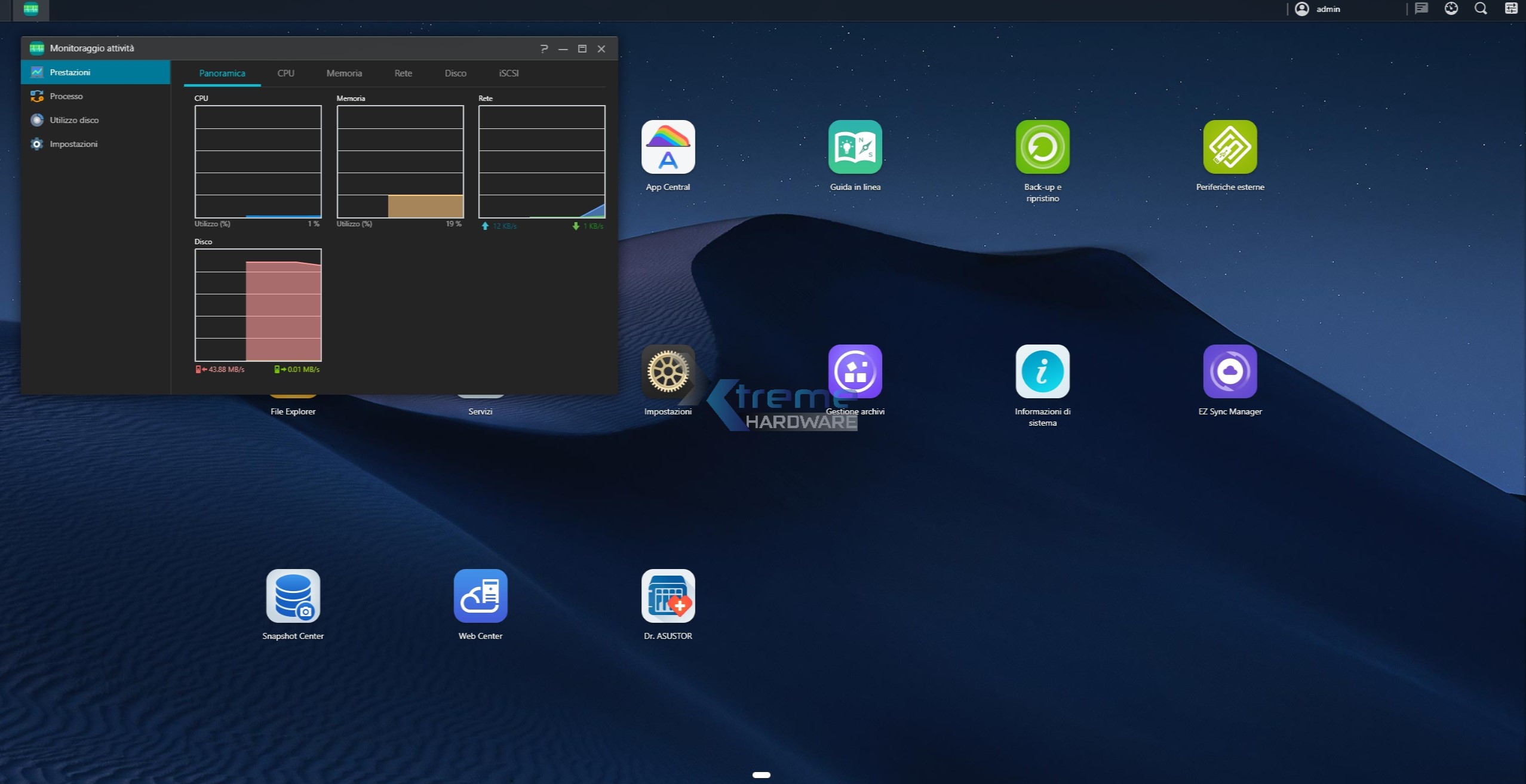Select Utilizzo disco in sidebar
Viewport: 1526px width, 784px height.
click(x=74, y=120)
